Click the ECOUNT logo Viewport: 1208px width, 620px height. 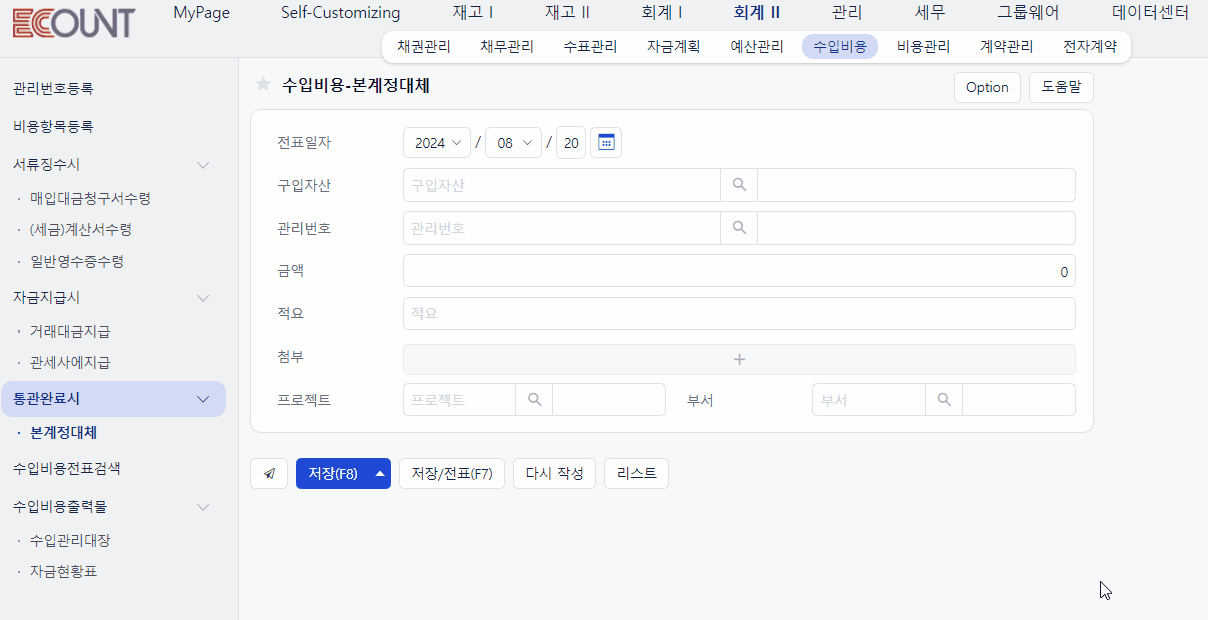pos(73,22)
